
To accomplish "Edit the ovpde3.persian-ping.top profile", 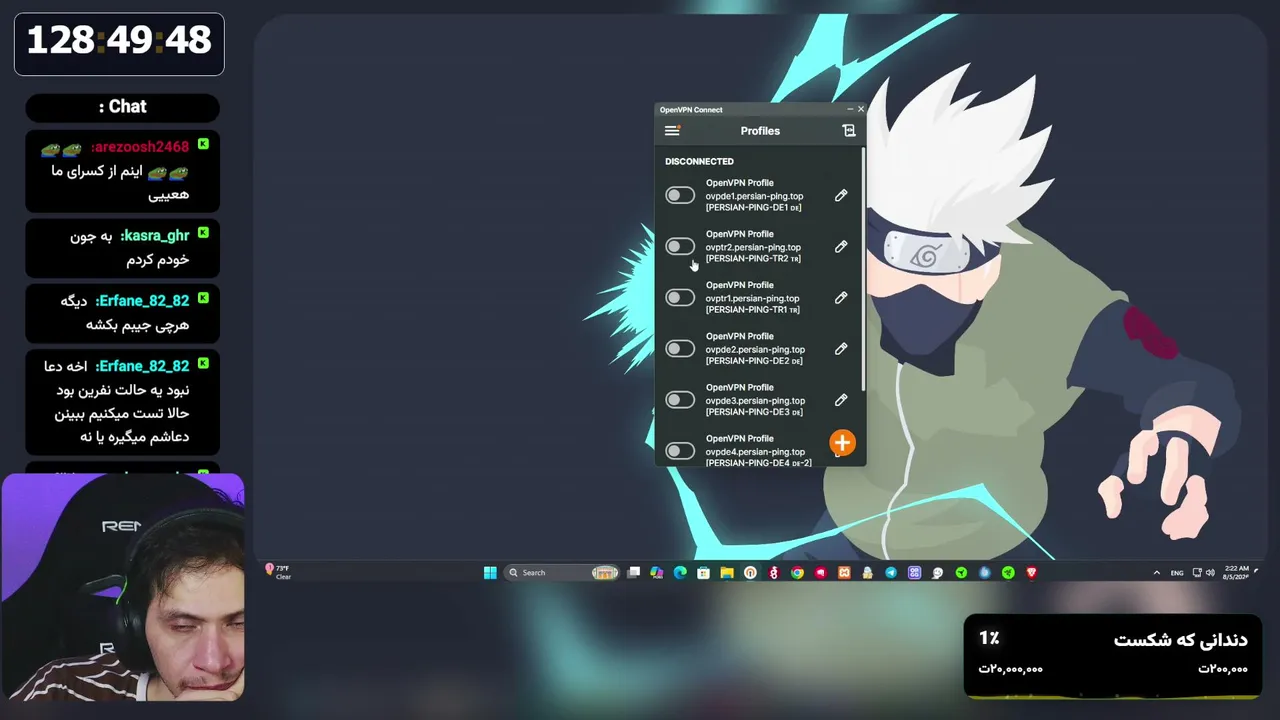I will [x=841, y=400].
